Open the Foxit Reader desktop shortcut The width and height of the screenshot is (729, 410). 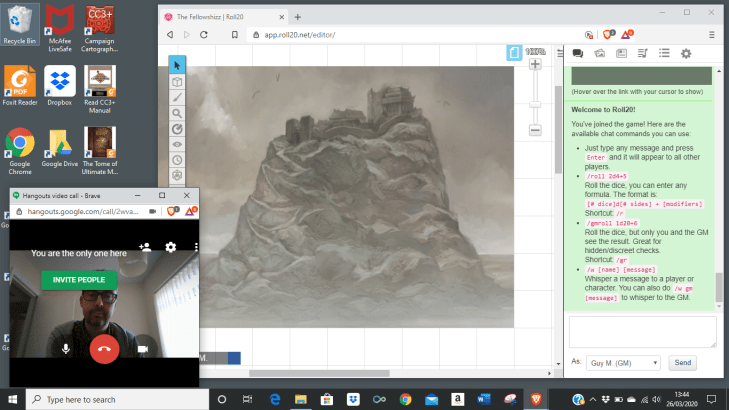coord(20,86)
